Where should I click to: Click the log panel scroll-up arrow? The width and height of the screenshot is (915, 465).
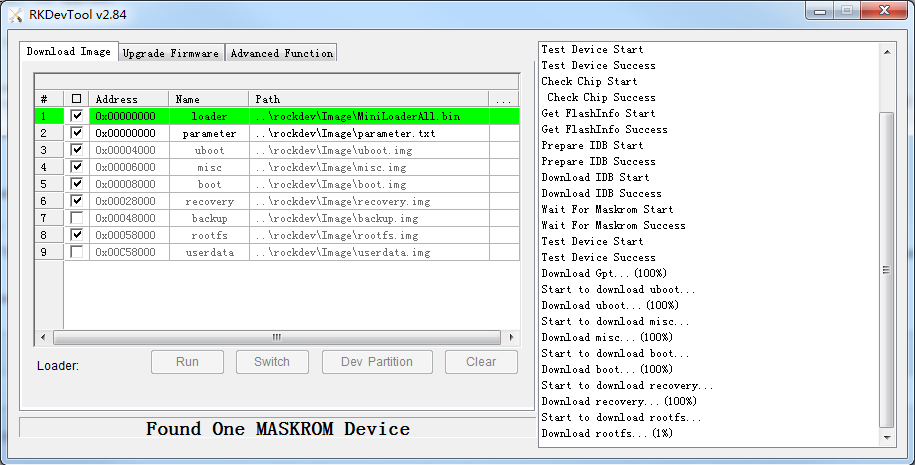pyautogui.click(x=886, y=52)
